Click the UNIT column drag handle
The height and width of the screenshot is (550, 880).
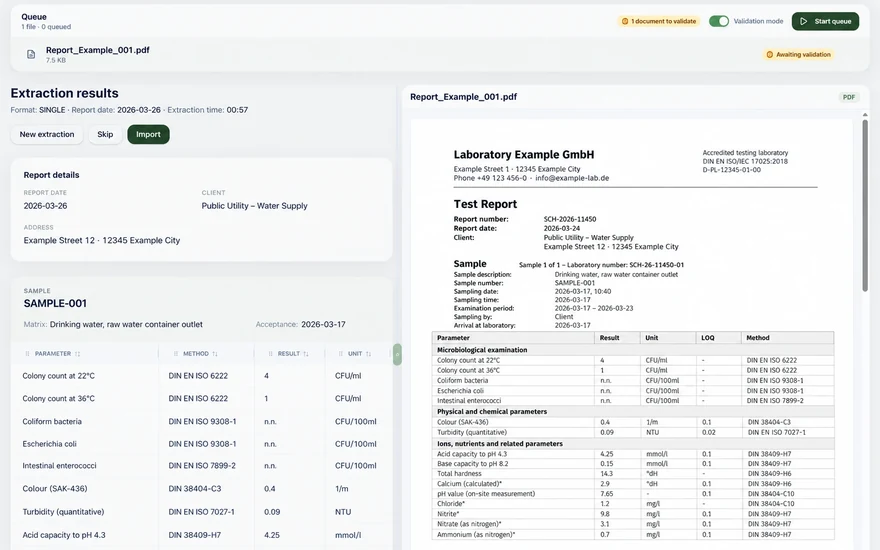(x=341, y=354)
